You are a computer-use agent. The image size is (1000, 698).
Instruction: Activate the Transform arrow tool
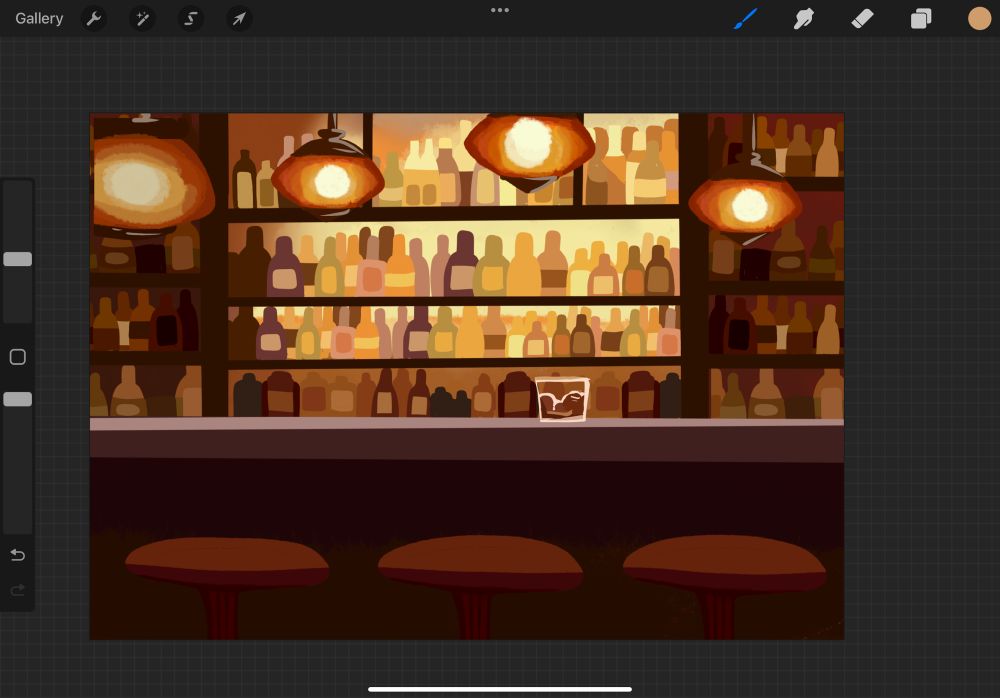click(x=239, y=19)
